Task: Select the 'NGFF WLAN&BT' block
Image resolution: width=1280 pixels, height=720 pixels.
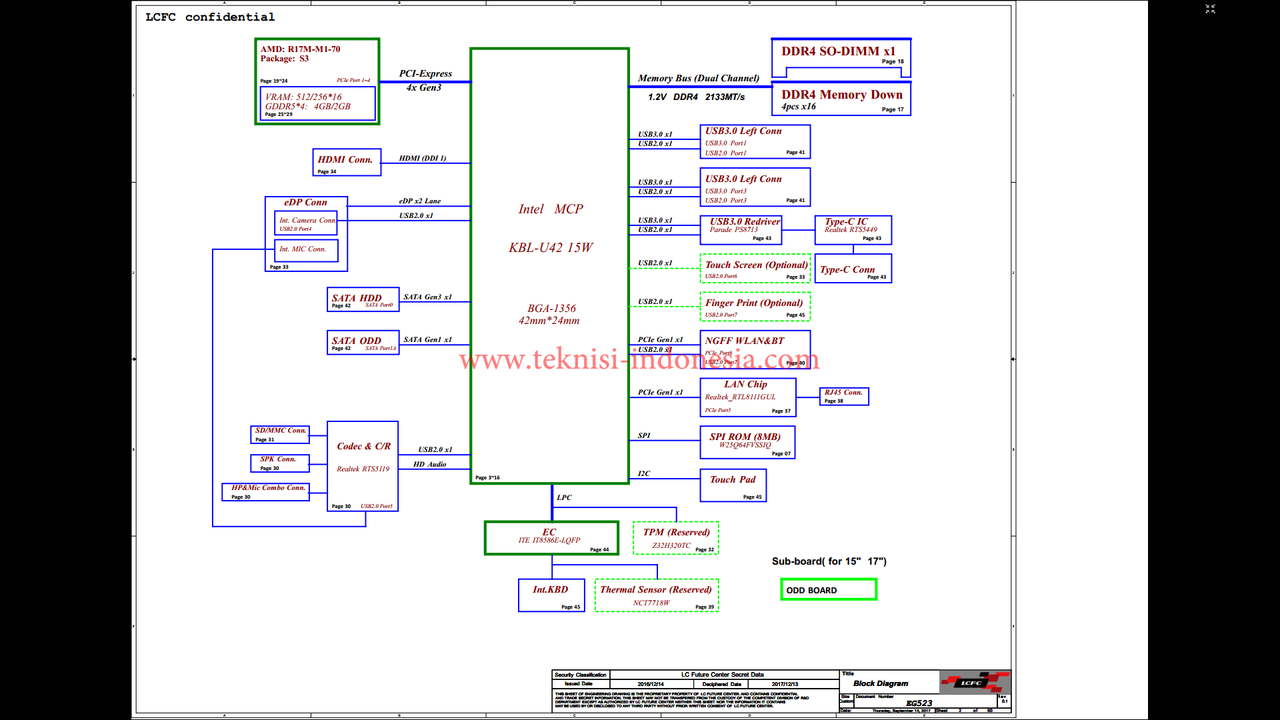Action: point(755,349)
